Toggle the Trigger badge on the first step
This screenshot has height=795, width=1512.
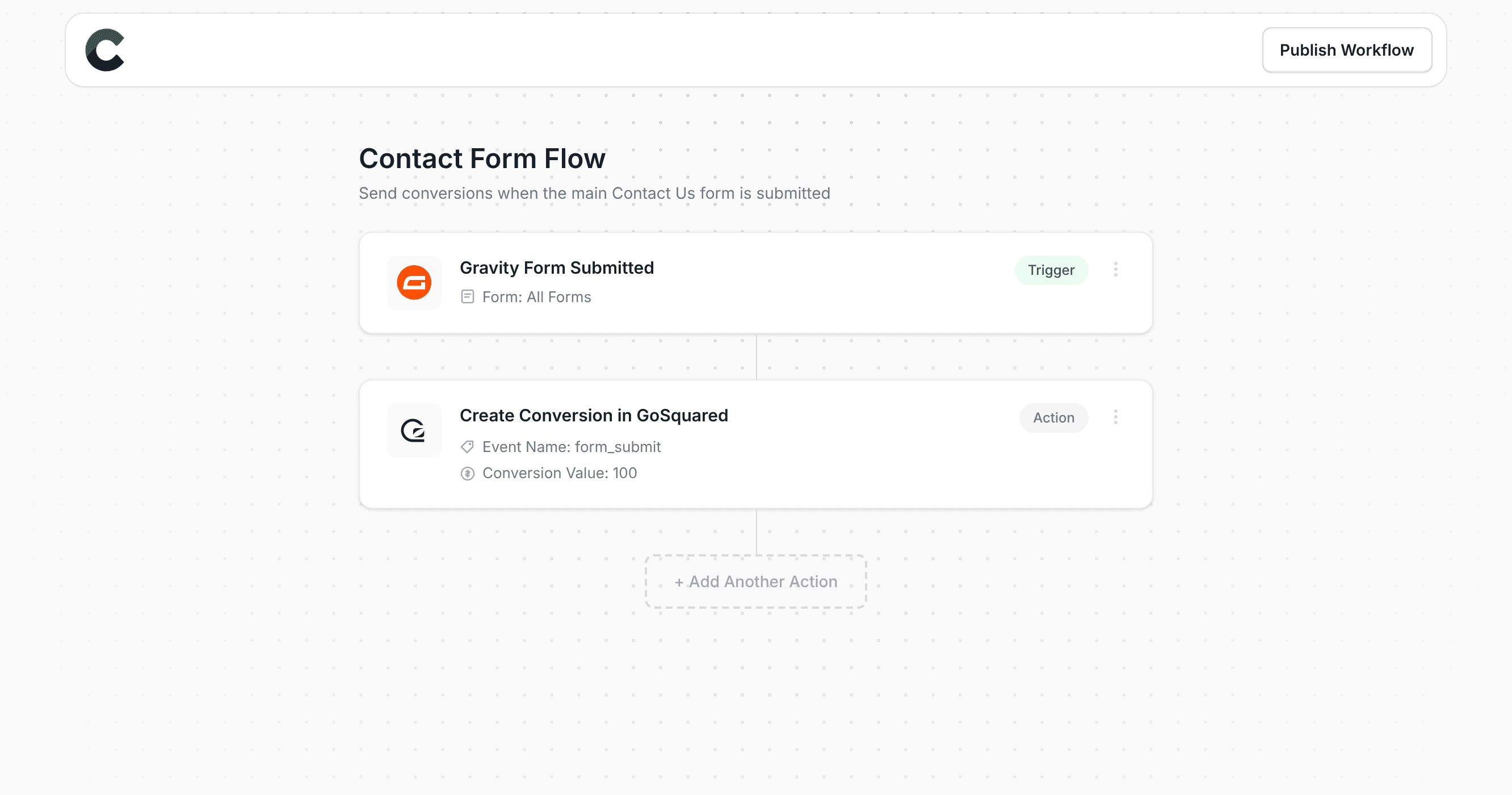point(1051,270)
